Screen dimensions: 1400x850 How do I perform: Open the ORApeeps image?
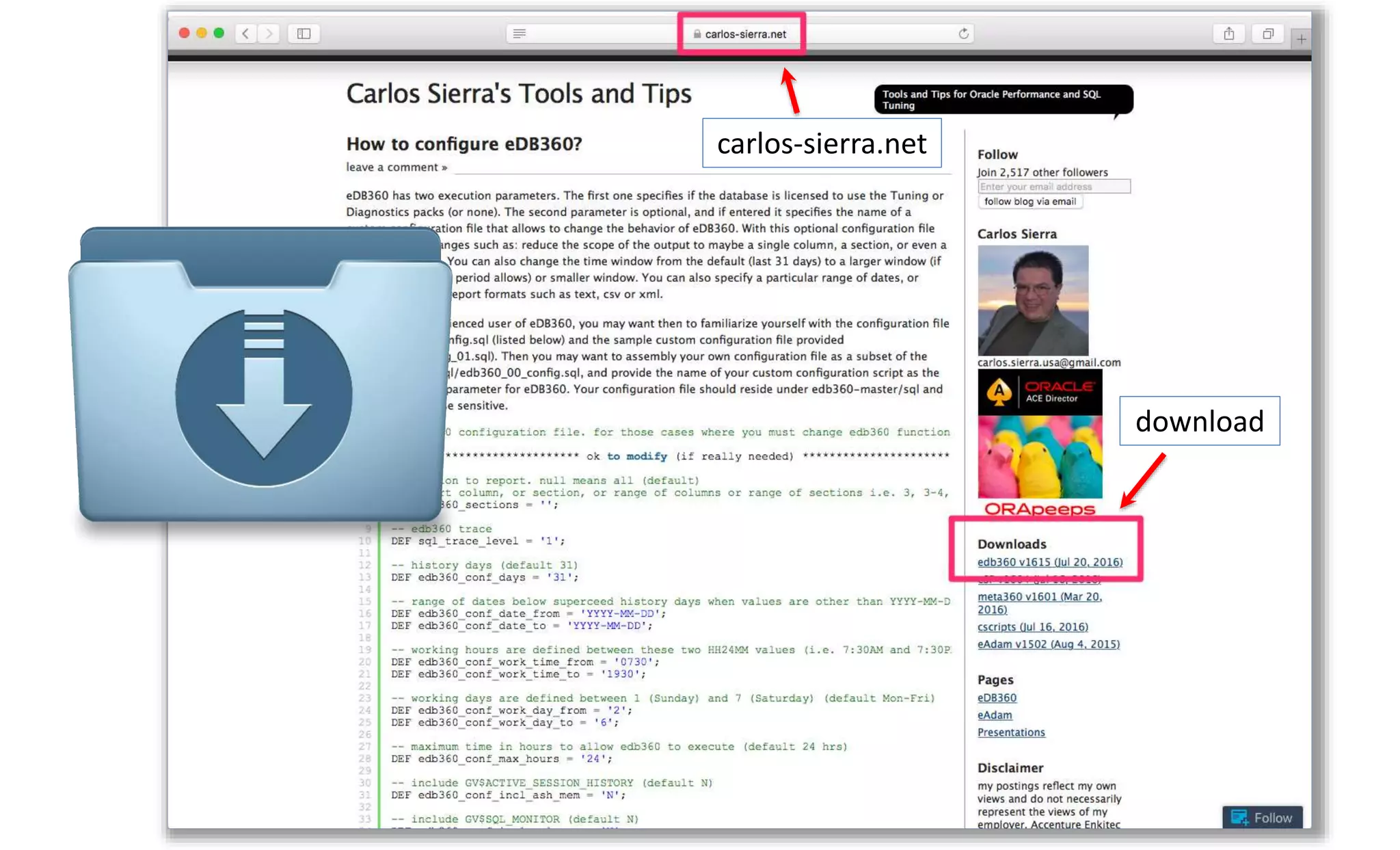(x=1040, y=466)
